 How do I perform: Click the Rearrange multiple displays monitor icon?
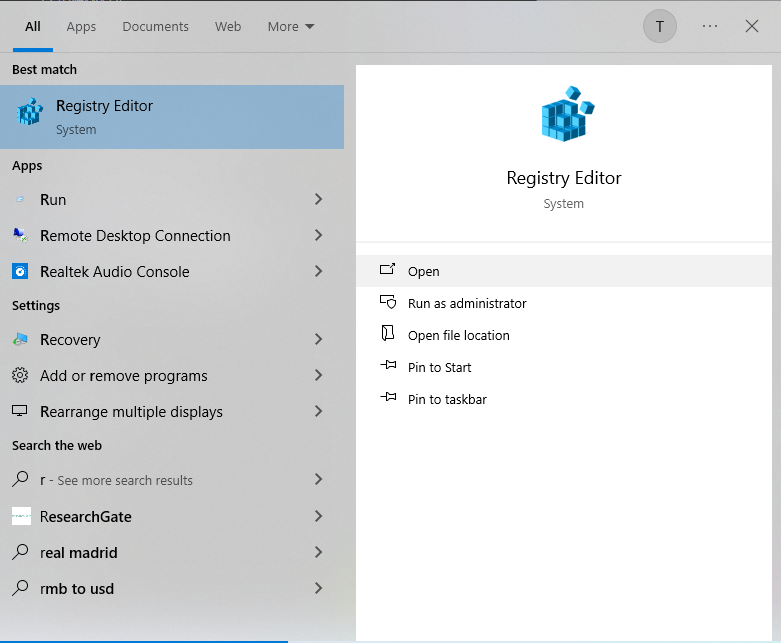click(x=20, y=412)
